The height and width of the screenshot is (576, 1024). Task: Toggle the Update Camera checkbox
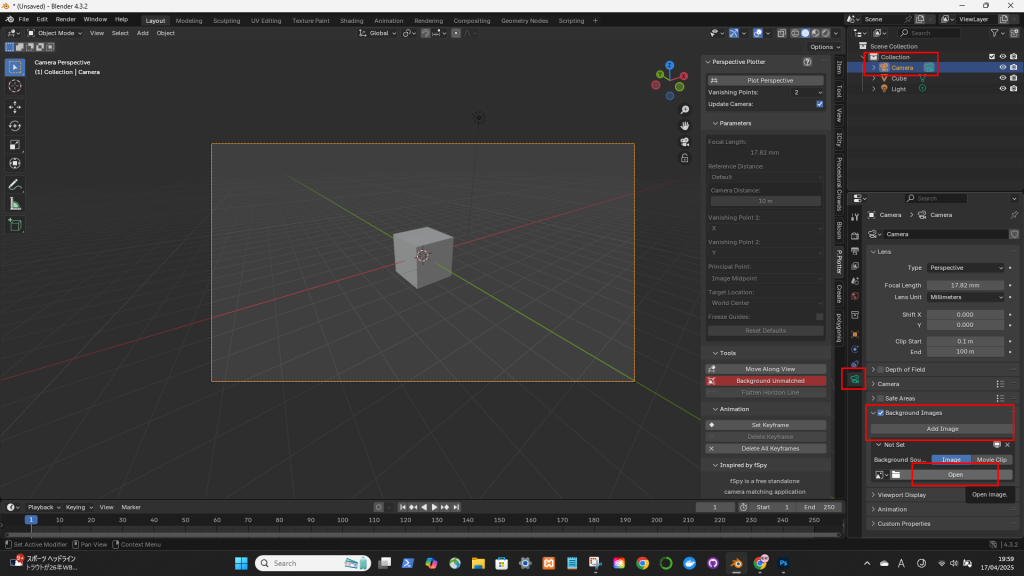[820, 104]
